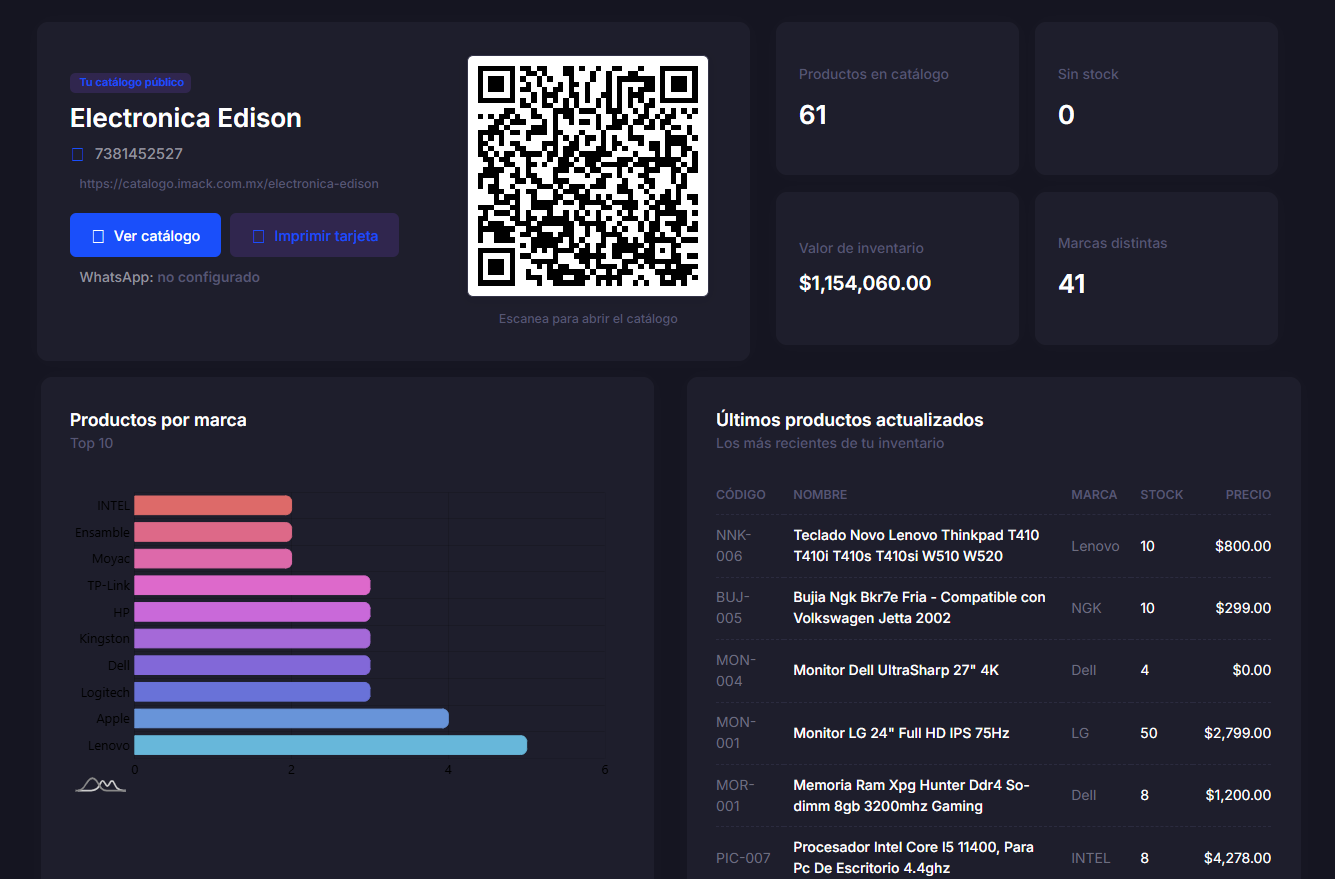Select the Ensamble bar in the chart
The height and width of the screenshot is (879, 1335).
pyautogui.click(x=213, y=532)
